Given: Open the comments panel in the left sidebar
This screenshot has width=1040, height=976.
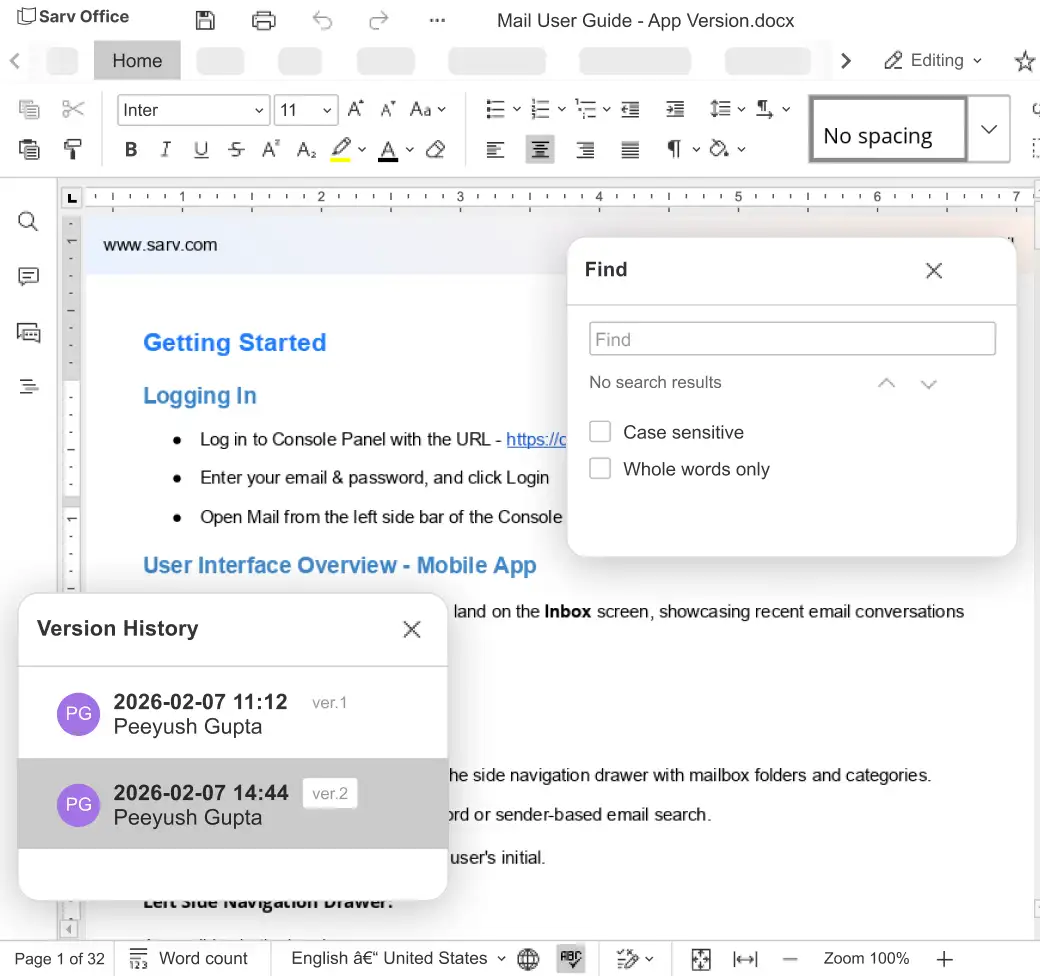Looking at the screenshot, I should [x=27, y=276].
